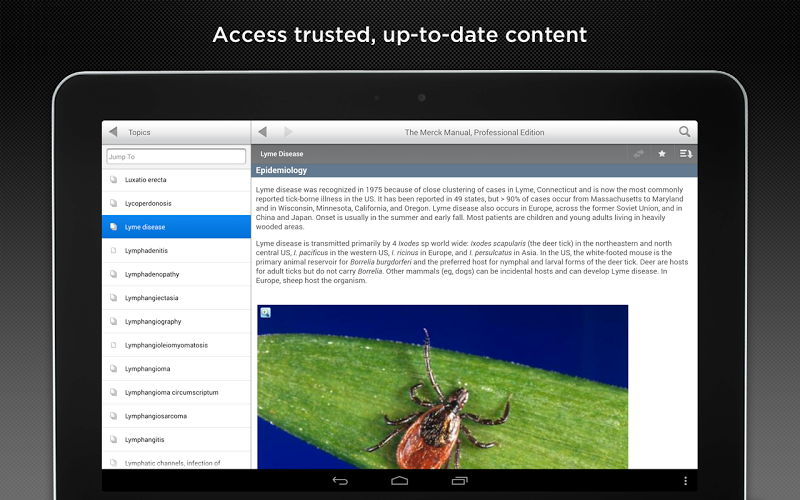This screenshot has width=800, height=500.
Task: Select the Lyme disease topic
Action: [x=177, y=227]
